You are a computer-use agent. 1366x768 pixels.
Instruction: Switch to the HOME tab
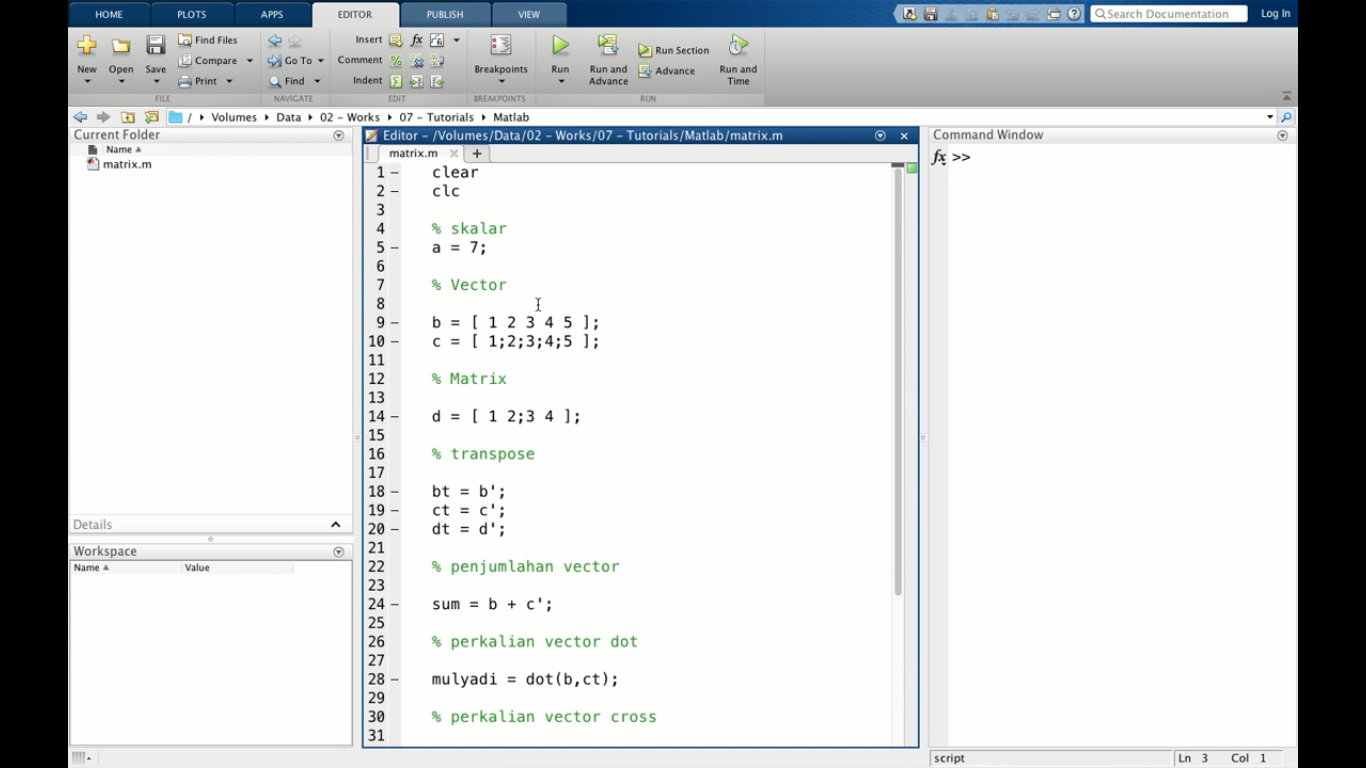(109, 14)
